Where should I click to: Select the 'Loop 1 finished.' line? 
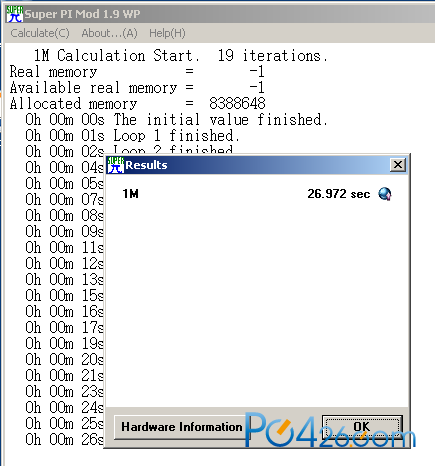[133, 136]
